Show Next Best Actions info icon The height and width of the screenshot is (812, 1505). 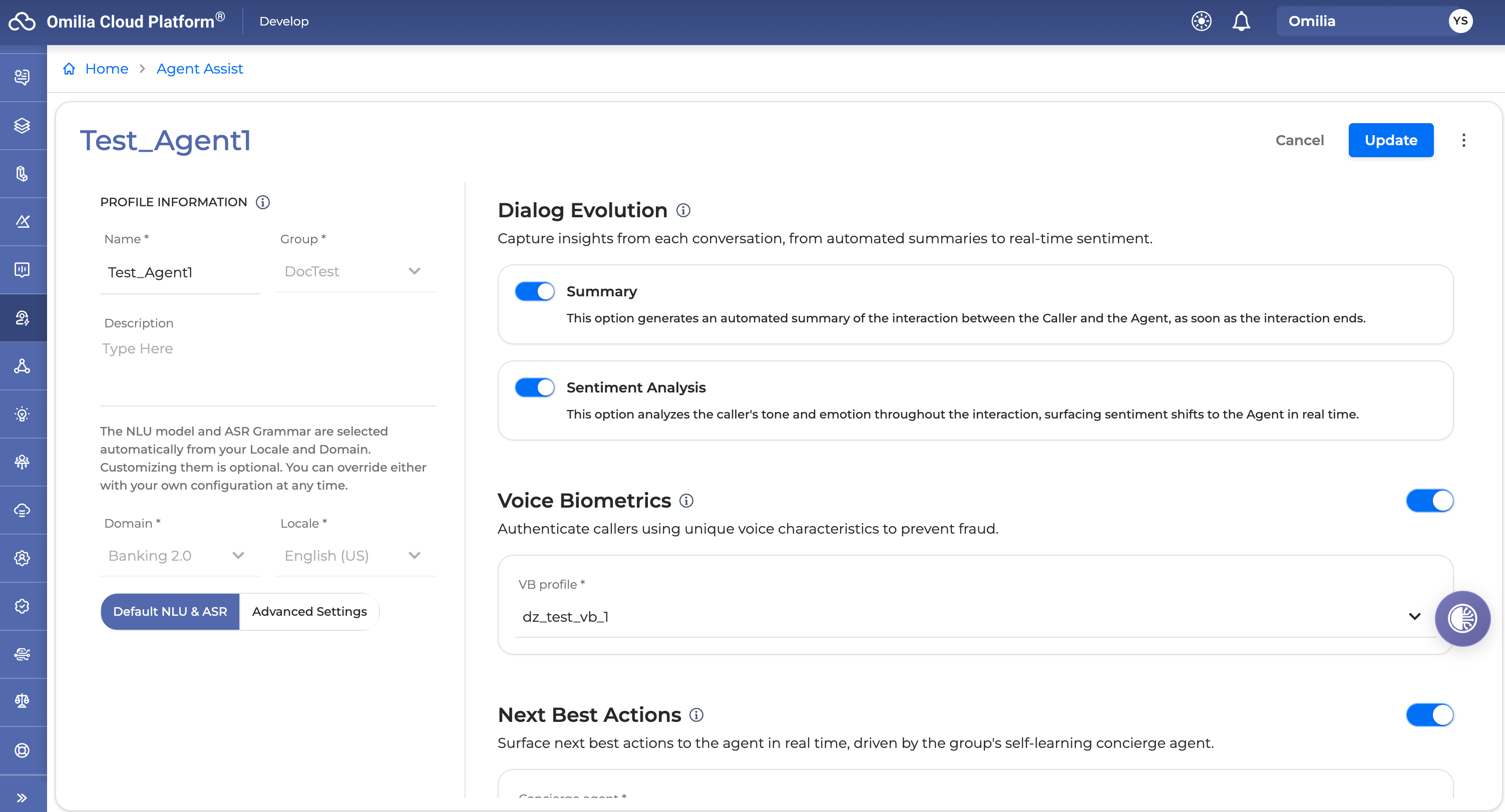click(x=696, y=715)
